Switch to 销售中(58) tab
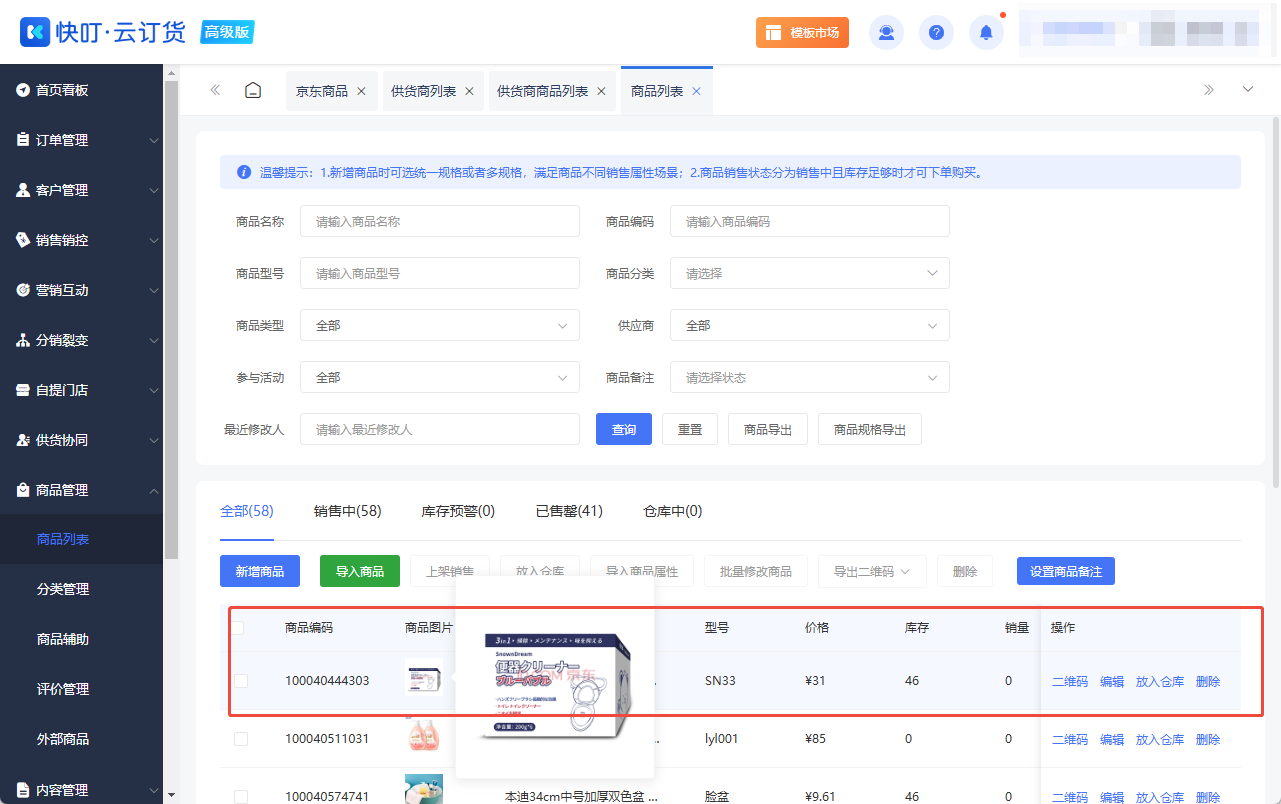The width and height of the screenshot is (1281, 804). (x=347, y=511)
